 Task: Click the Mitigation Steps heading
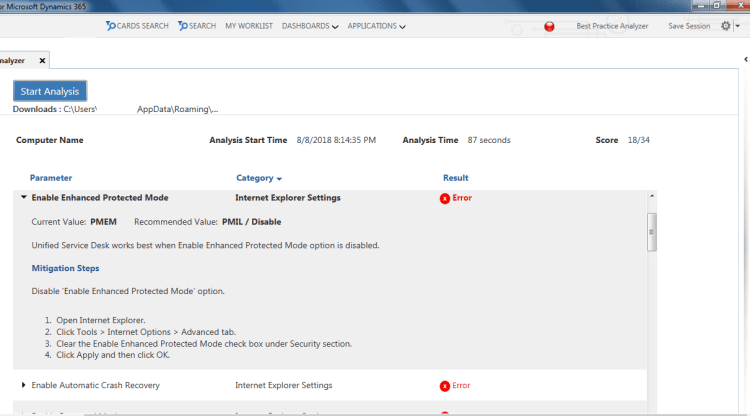[x=66, y=268]
